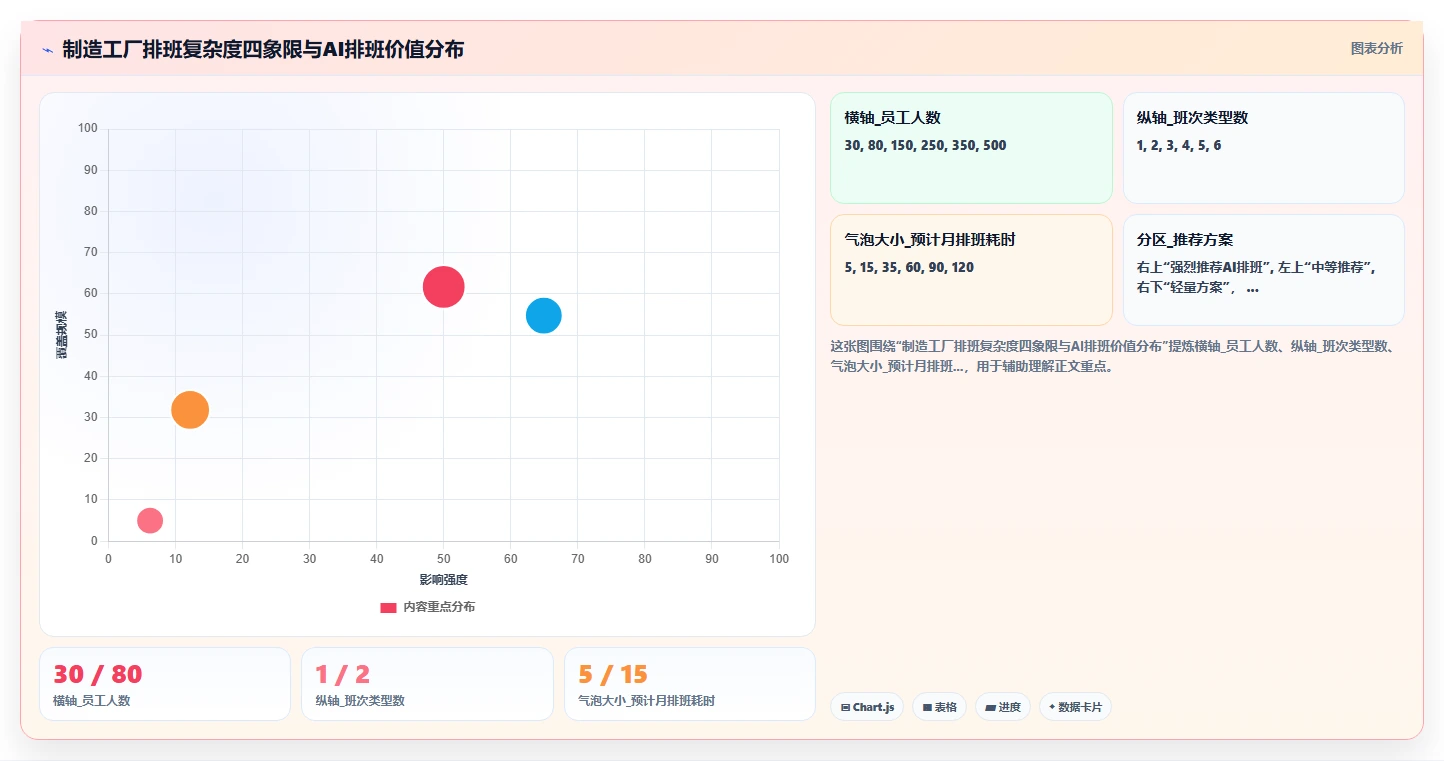
Task: Click the red bubble at x=50
Action: [443, 287]
